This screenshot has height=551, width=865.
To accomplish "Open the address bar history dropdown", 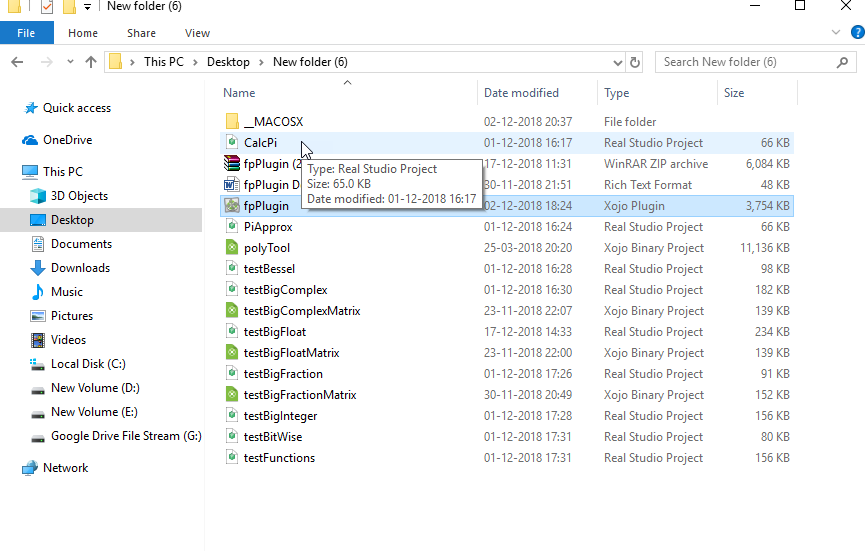I will pos(618,62).
